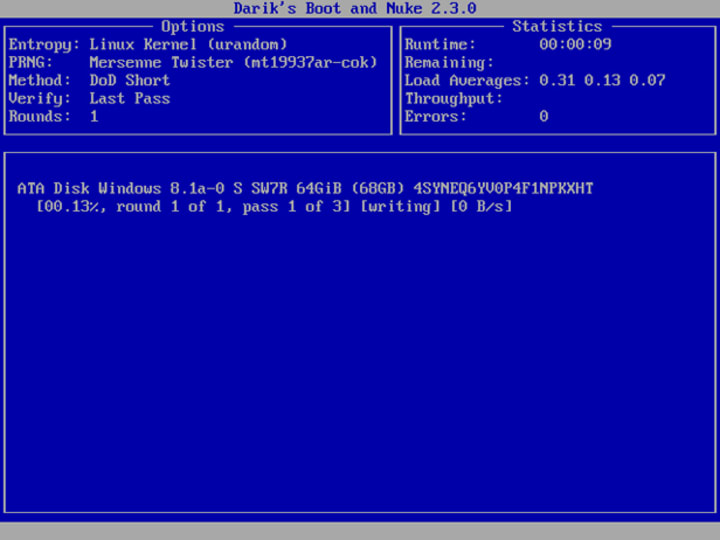Click the progress percentage "00.13%"
Screen dimensions: 720x540
click(71, 207)
